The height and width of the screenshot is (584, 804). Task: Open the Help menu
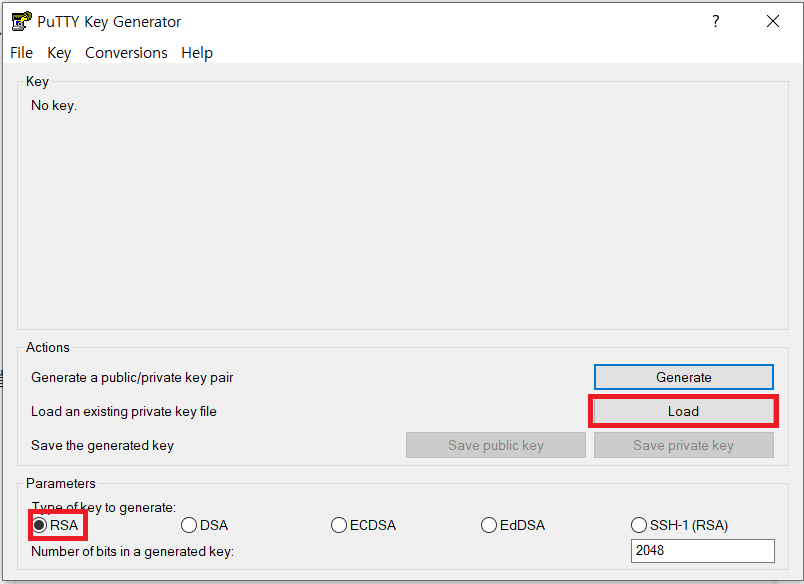click(x=197, y=53)
